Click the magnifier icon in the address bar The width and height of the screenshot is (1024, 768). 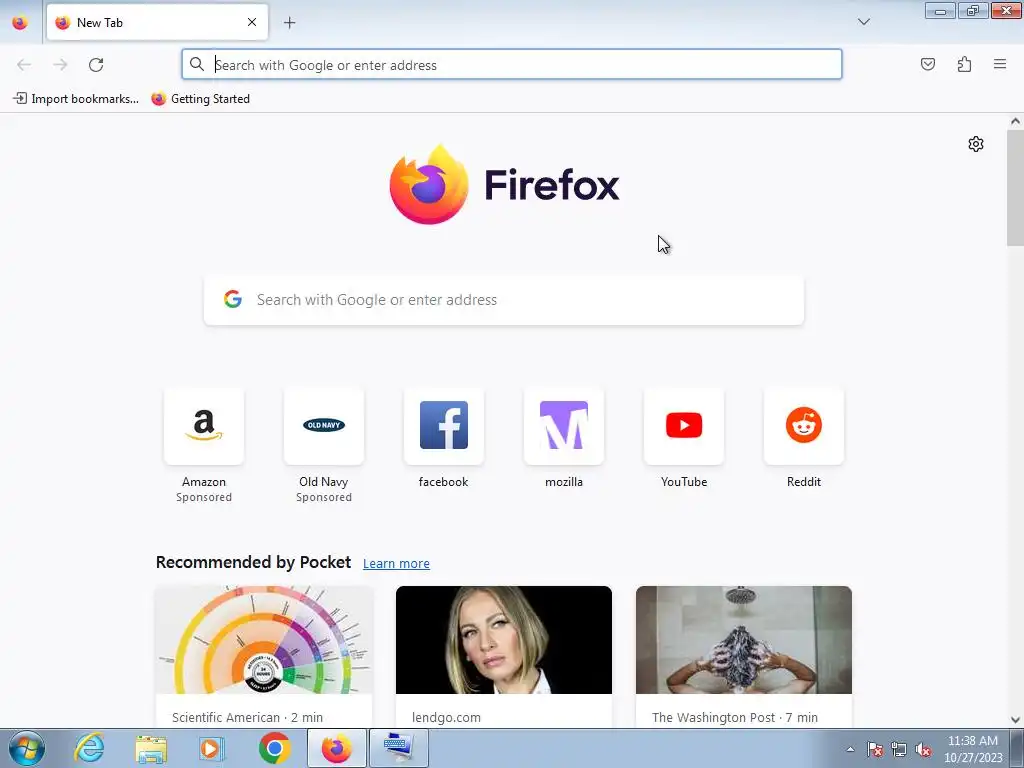pyautogui.click(x=197, y=64)
